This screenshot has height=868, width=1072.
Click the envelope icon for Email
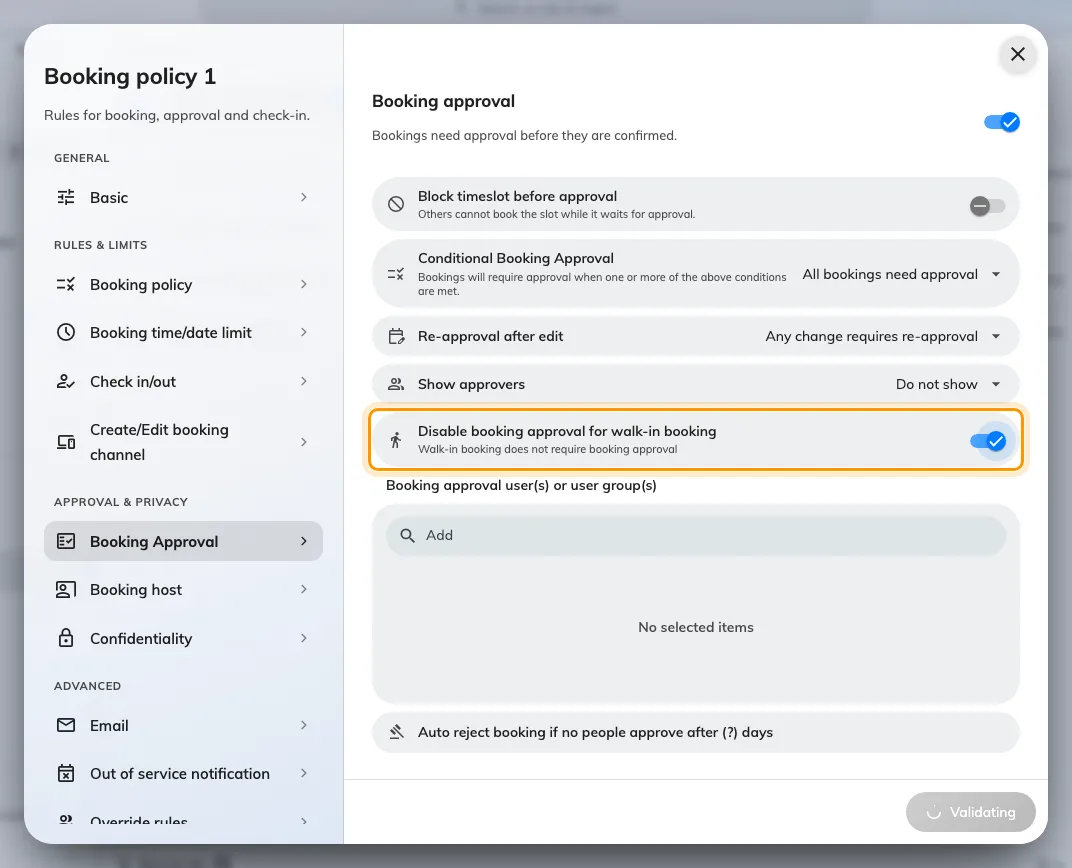click(x=66, y=725)
